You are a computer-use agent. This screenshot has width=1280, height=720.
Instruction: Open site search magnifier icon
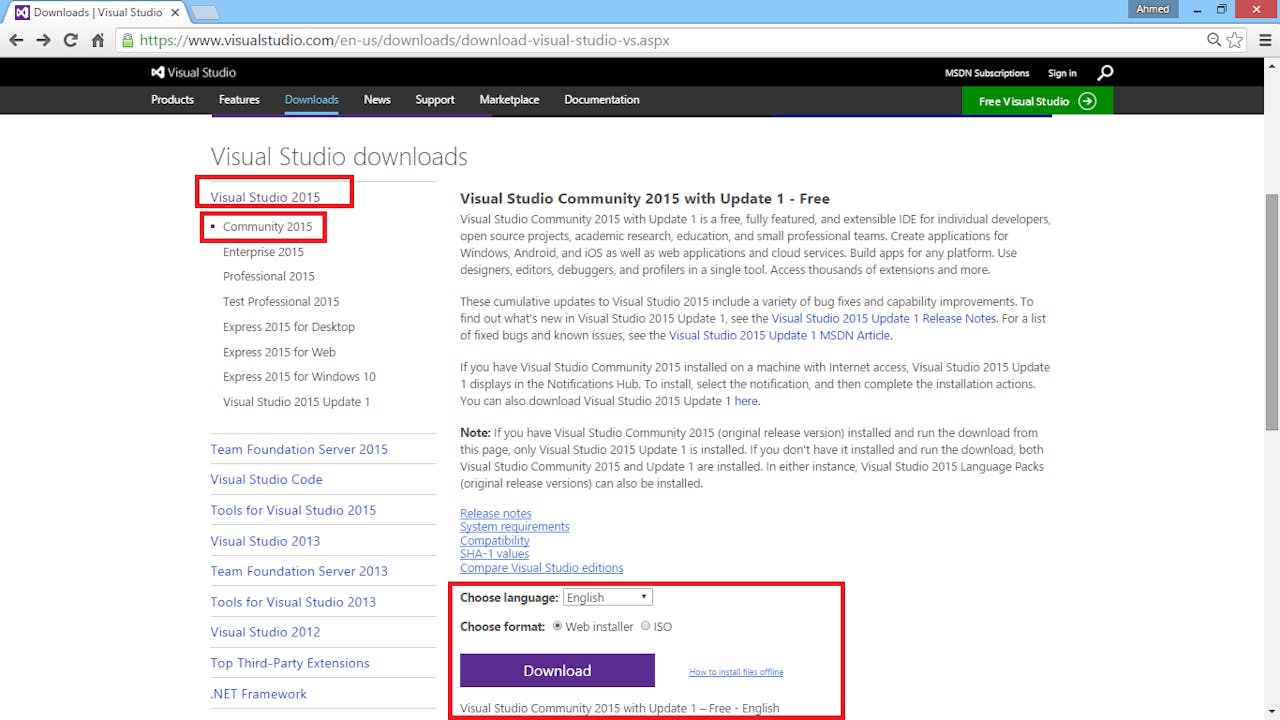1105,73
